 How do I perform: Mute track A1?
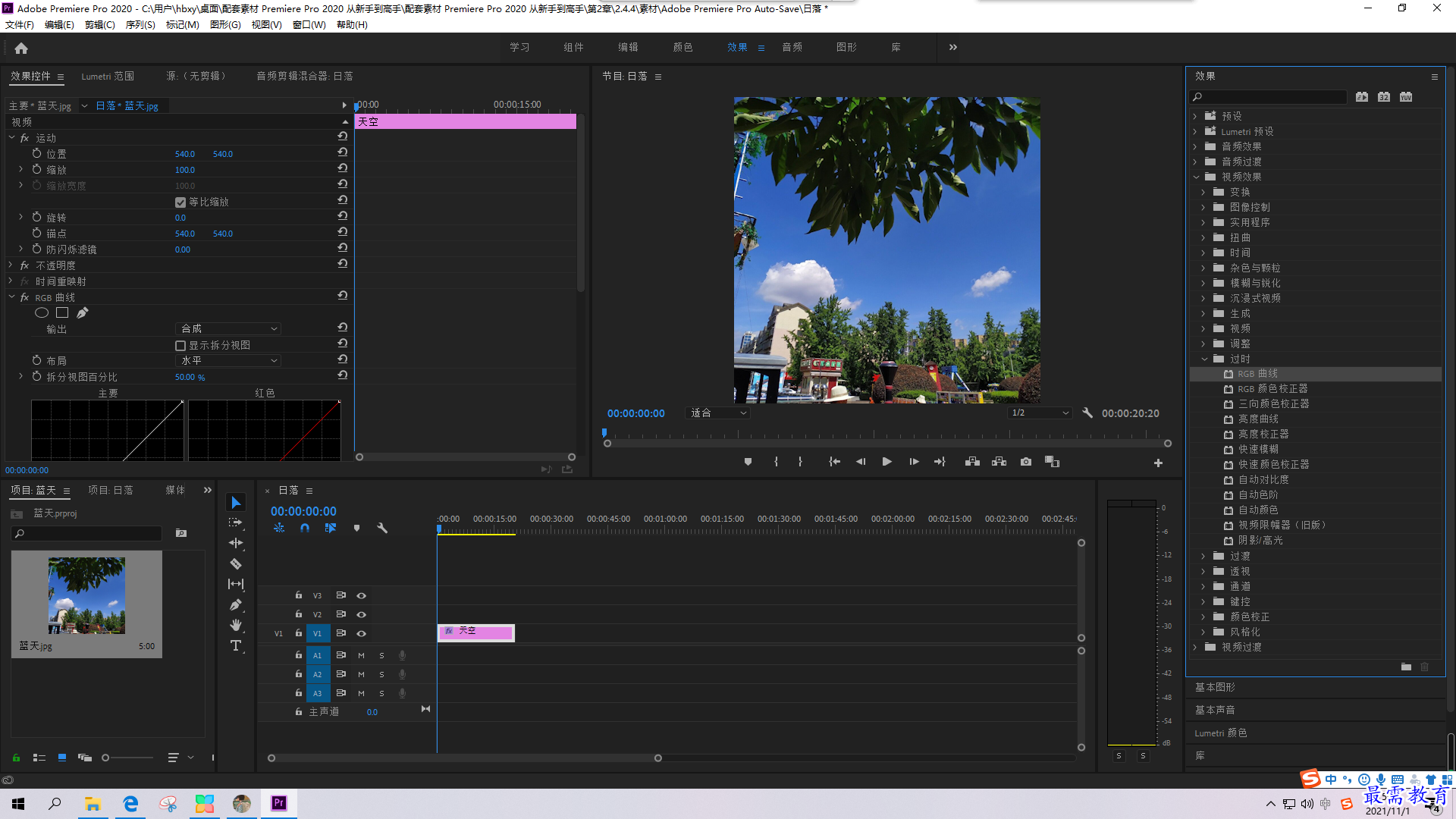pyautogui.click(x=361, y=656)
